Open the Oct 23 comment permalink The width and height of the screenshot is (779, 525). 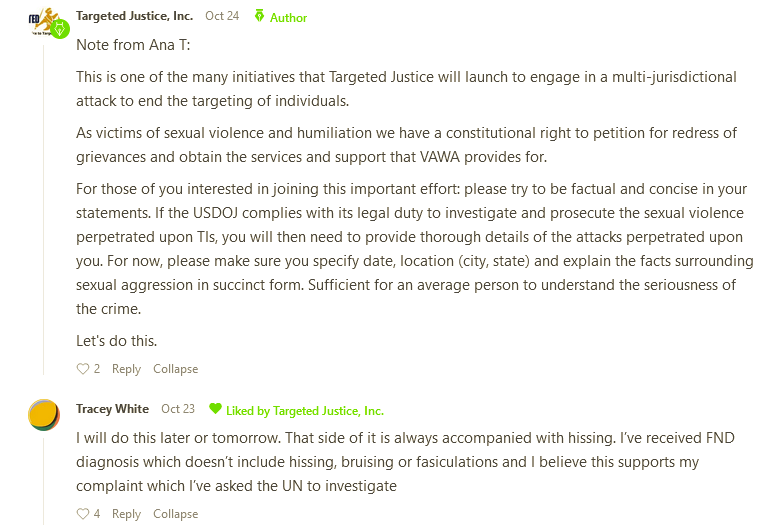coord(178,409)
